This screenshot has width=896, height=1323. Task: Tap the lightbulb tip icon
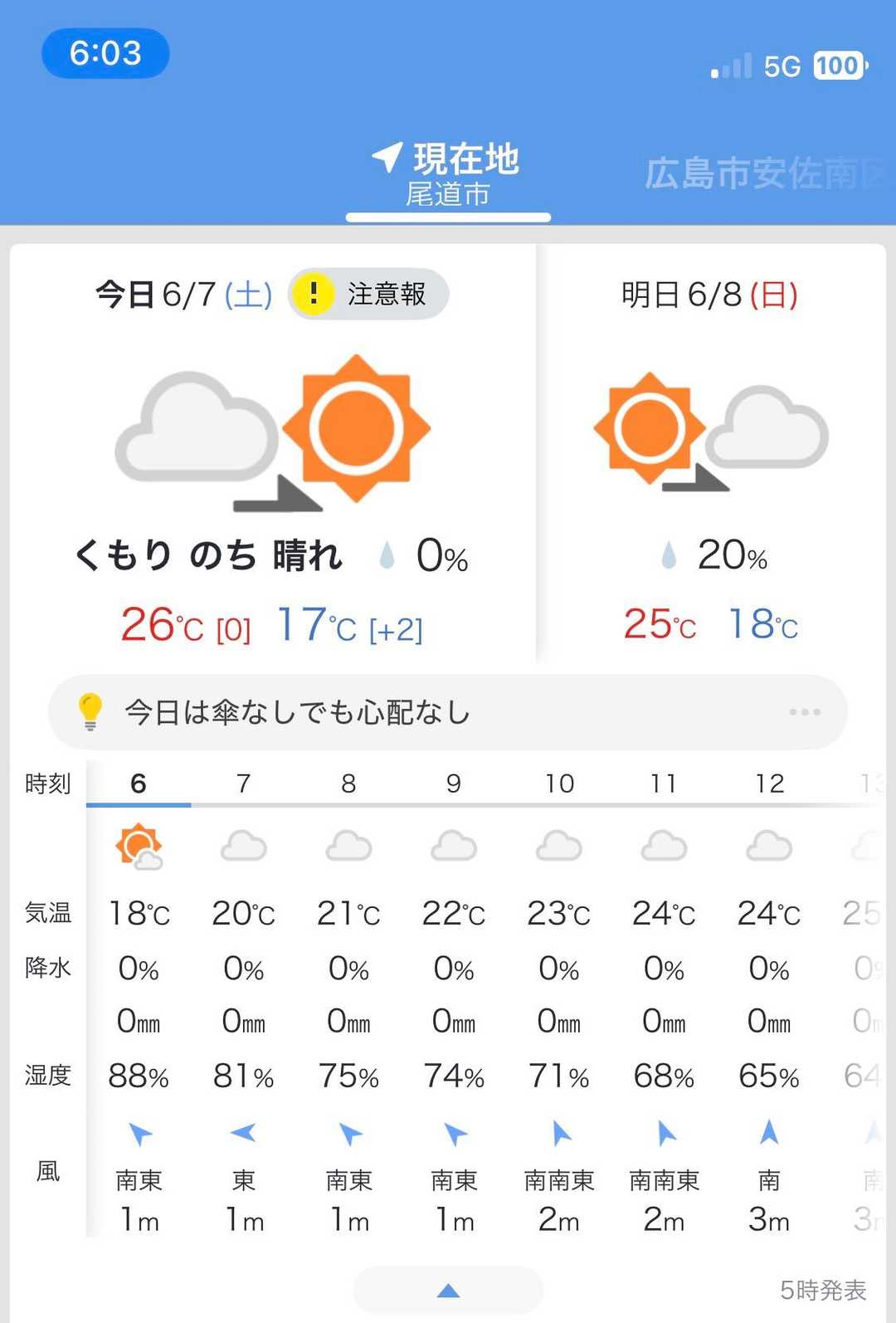click(90, 711)
